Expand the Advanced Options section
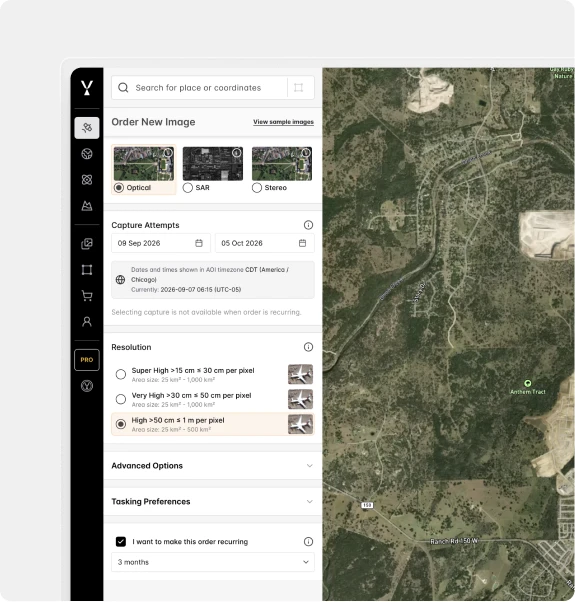 pyautogui.click(x=213, y=466)
